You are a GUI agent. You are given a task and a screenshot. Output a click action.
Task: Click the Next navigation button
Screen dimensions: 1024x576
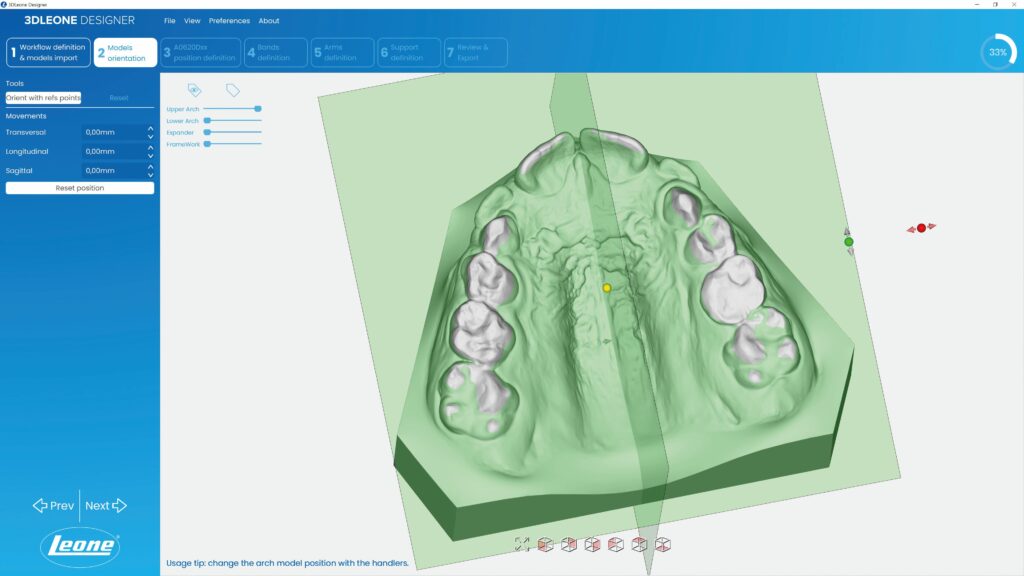105,506
